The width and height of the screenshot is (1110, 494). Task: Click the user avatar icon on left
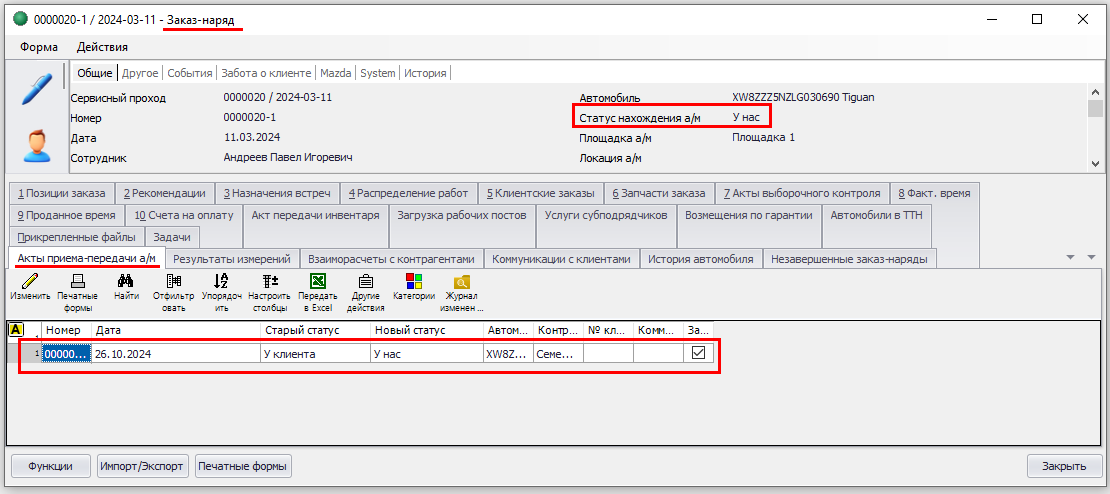pos(37,145)
